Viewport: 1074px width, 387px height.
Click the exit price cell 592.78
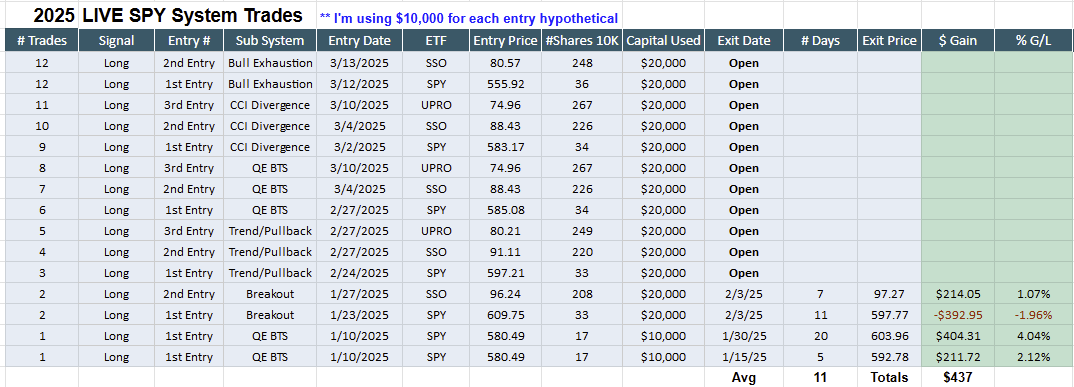pyautogui.click(x=890, y=357)
